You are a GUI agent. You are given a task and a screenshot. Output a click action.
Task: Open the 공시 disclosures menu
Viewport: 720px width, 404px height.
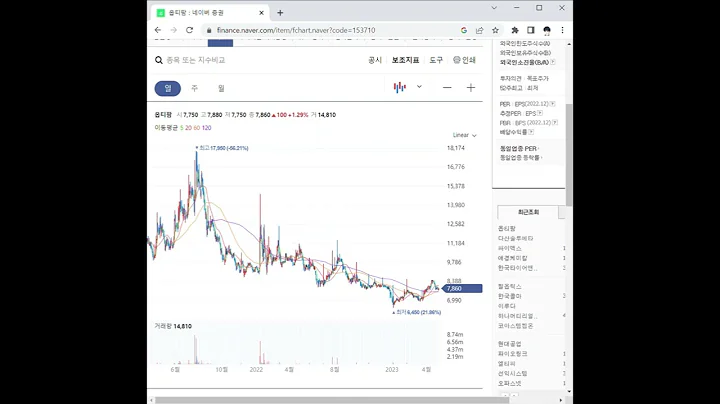375,60
